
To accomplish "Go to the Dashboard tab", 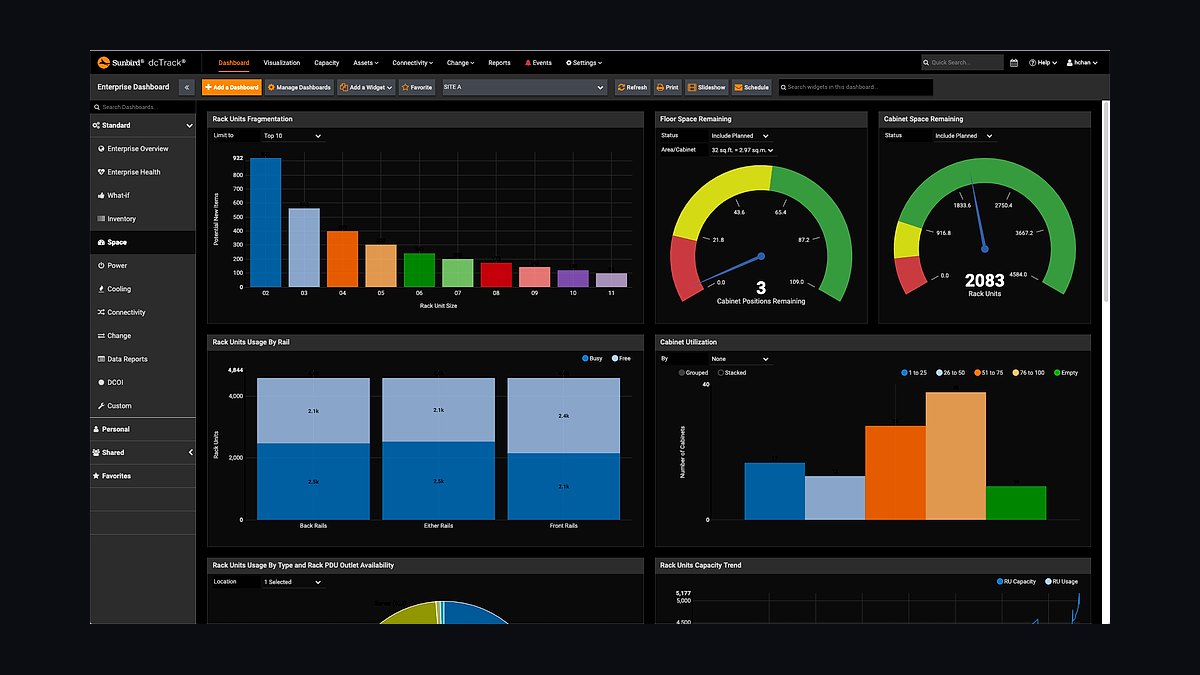I will (x=234, y=62).
